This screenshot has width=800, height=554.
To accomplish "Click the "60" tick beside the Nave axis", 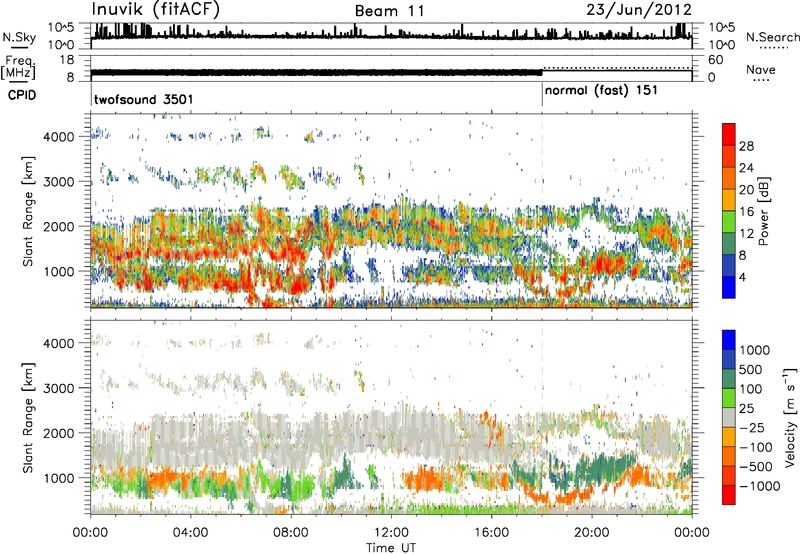I will click(x=716, y=60).
